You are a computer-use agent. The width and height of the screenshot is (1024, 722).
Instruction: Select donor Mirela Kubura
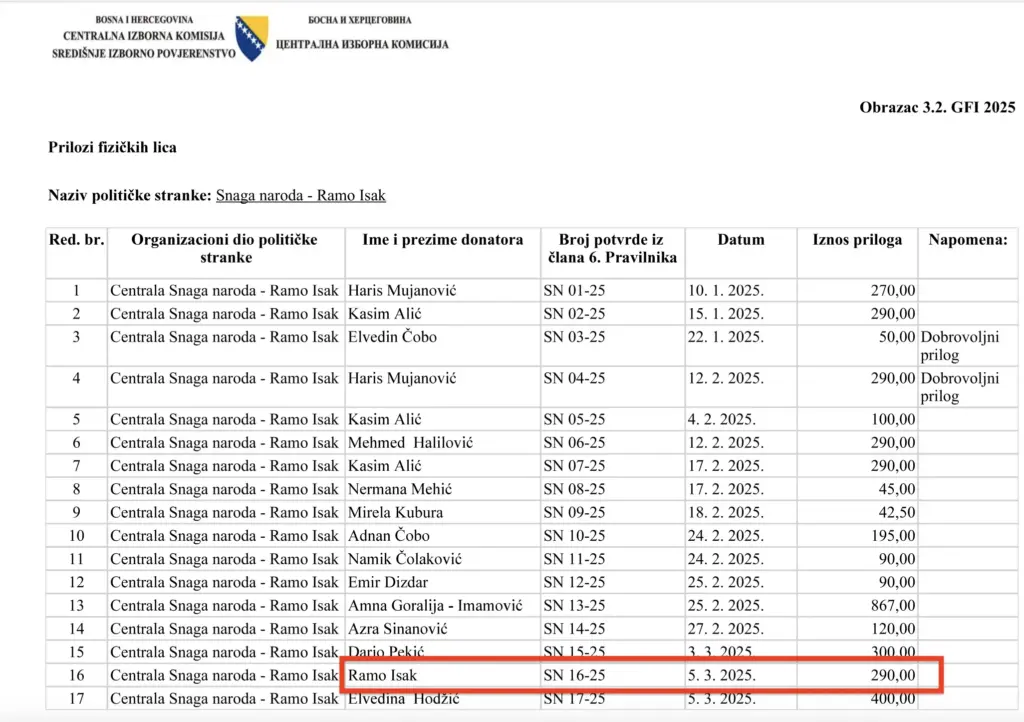395,512
